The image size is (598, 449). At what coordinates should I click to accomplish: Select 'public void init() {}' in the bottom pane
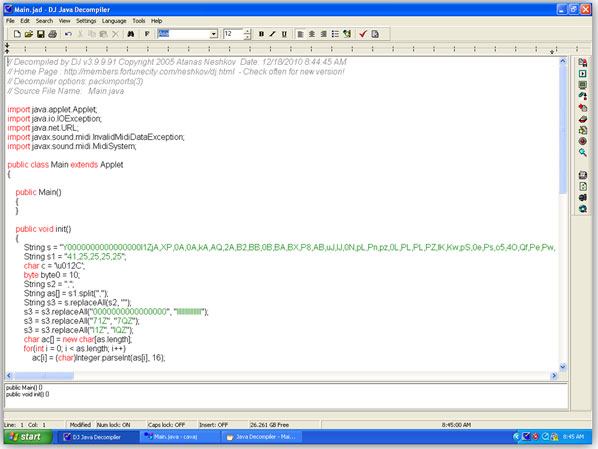click(x=27, y=394)
